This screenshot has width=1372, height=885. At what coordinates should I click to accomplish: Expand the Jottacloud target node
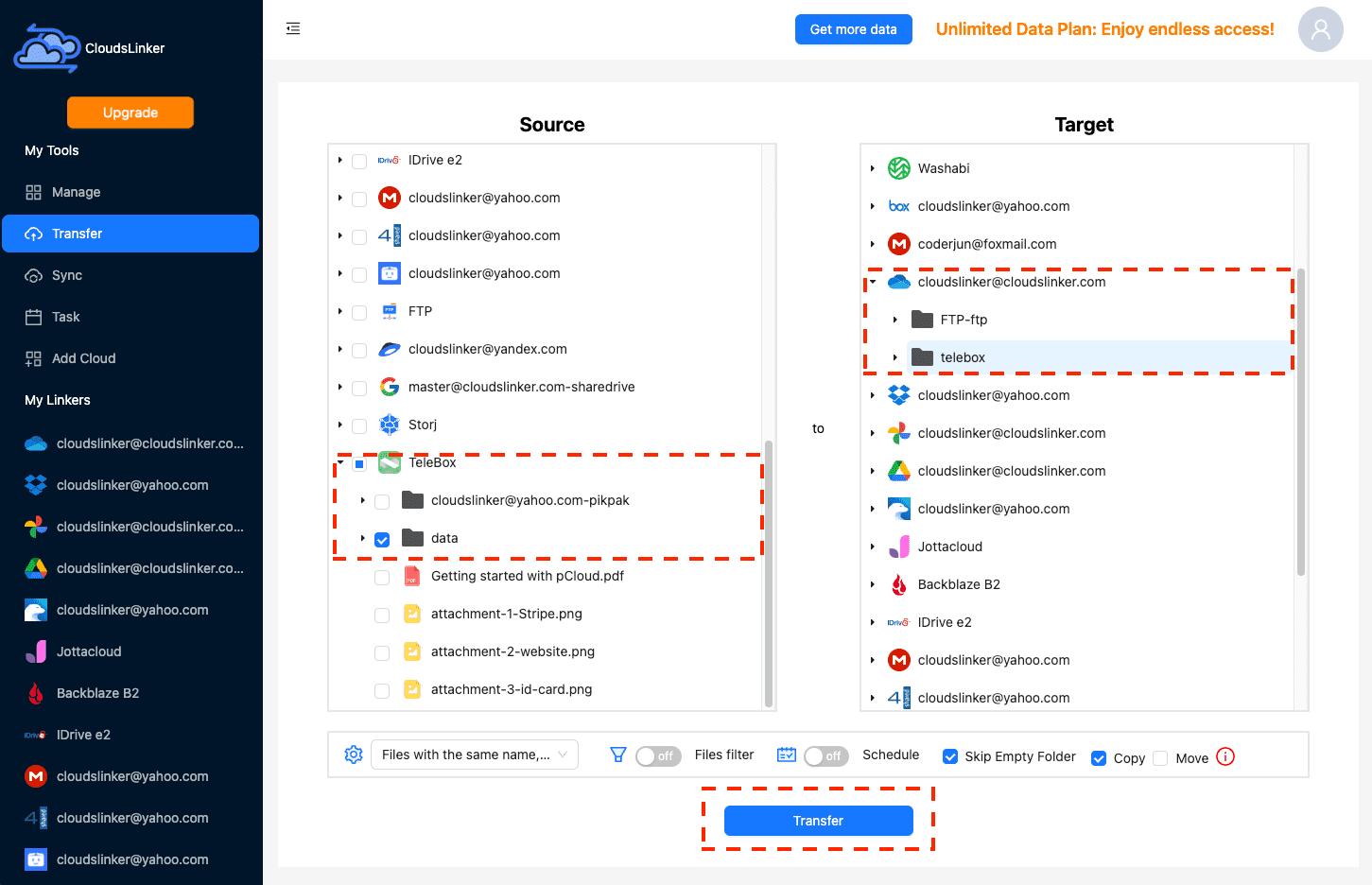pyautogui.click(x=872, y=547)
